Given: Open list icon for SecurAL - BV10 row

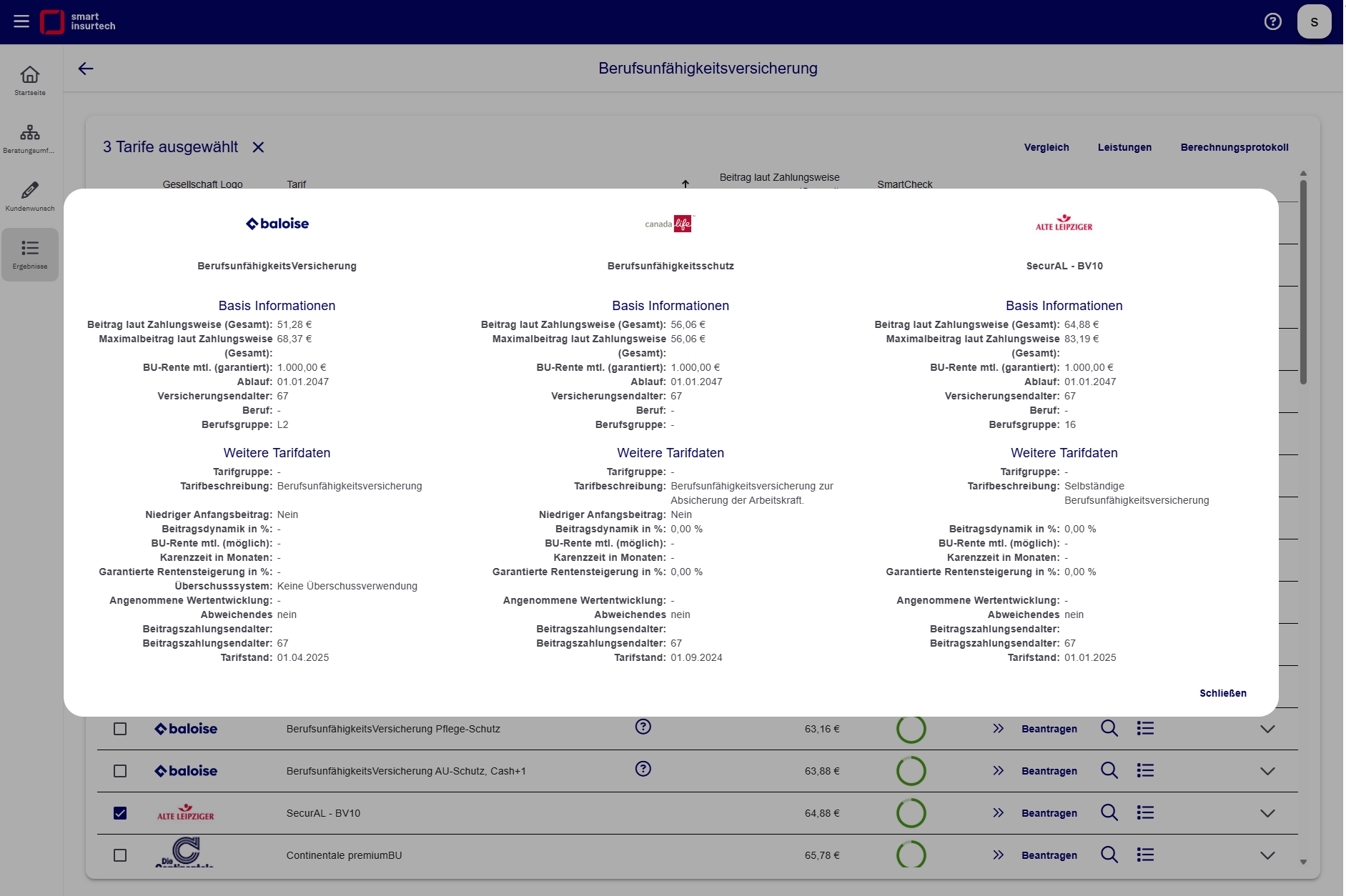Looking at the screenshot, I should 1145,813.
